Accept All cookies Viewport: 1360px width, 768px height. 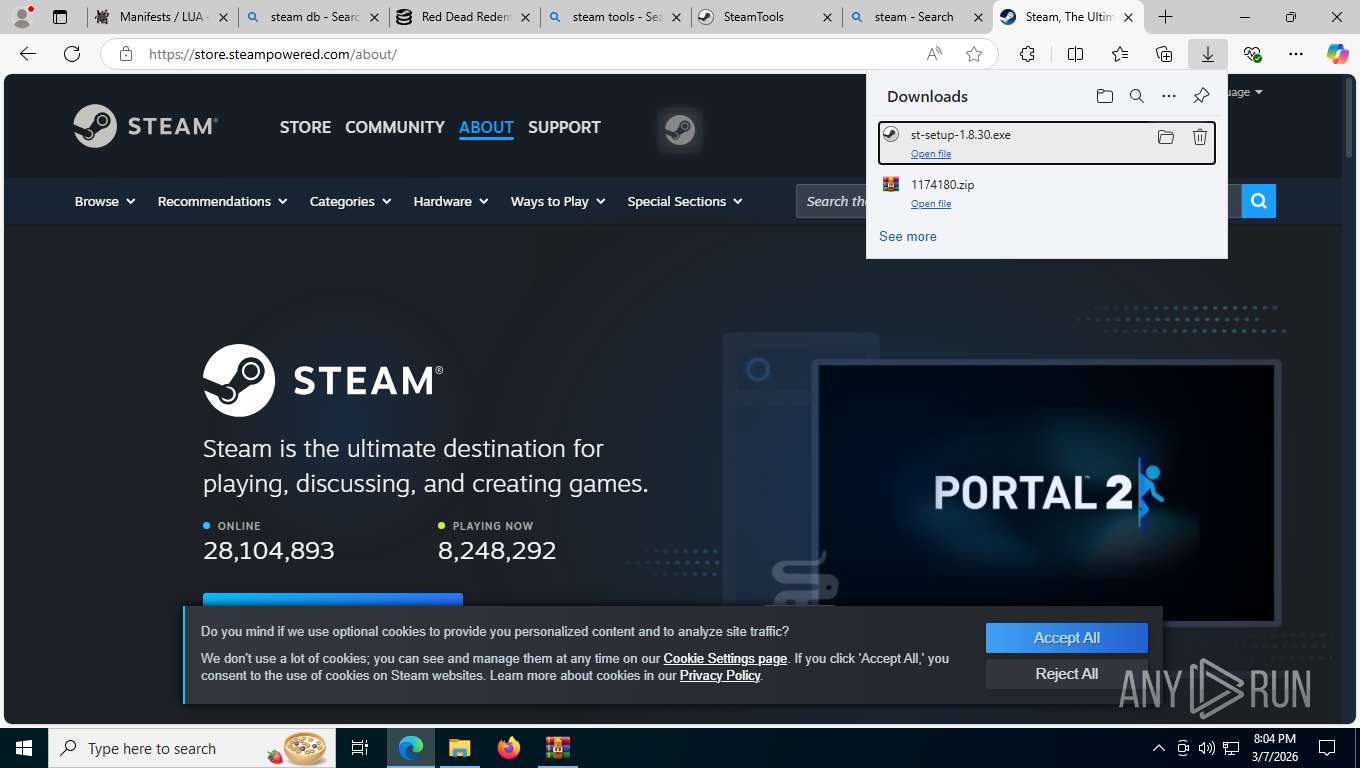pyautogui.click(x=1067, y=638)
